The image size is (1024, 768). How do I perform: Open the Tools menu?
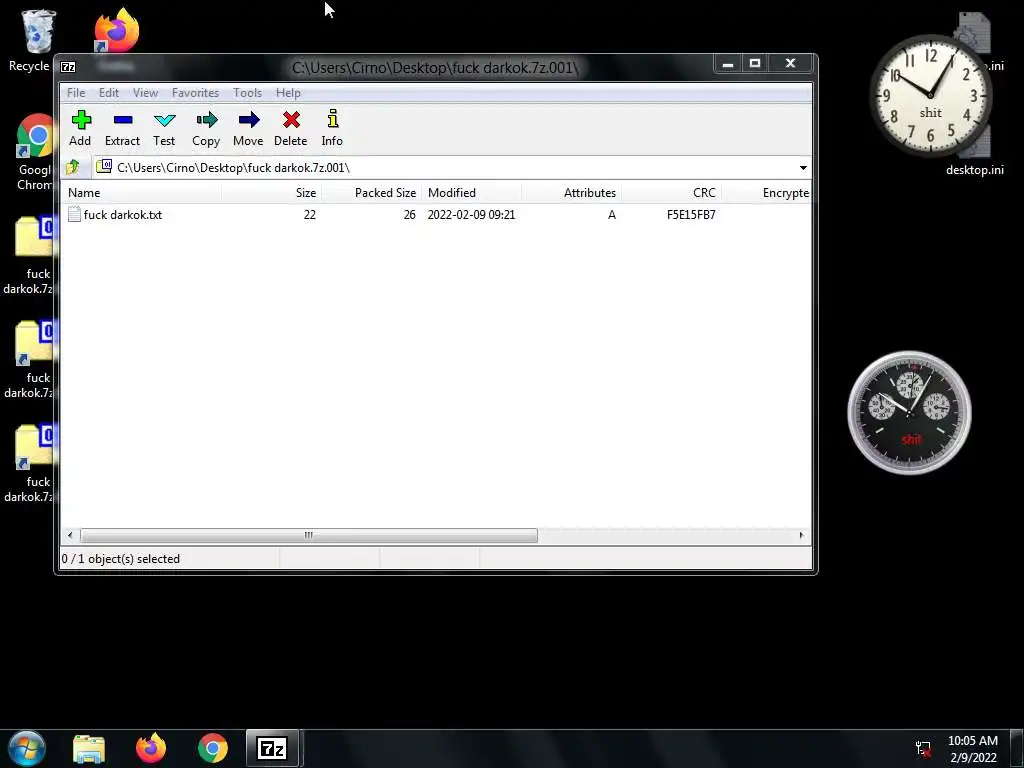coord(247,93)
